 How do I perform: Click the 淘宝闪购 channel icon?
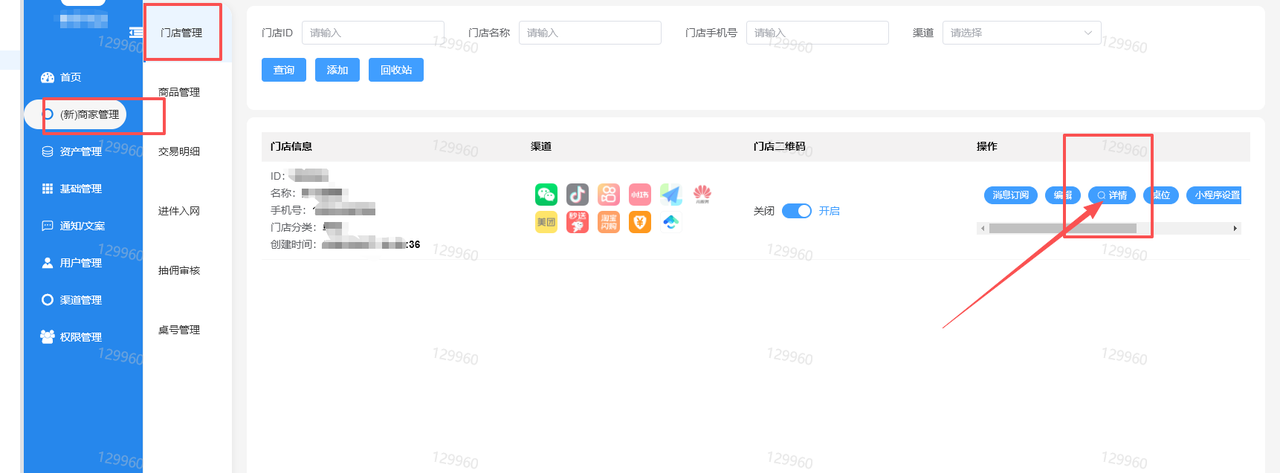tap(609, 223)
